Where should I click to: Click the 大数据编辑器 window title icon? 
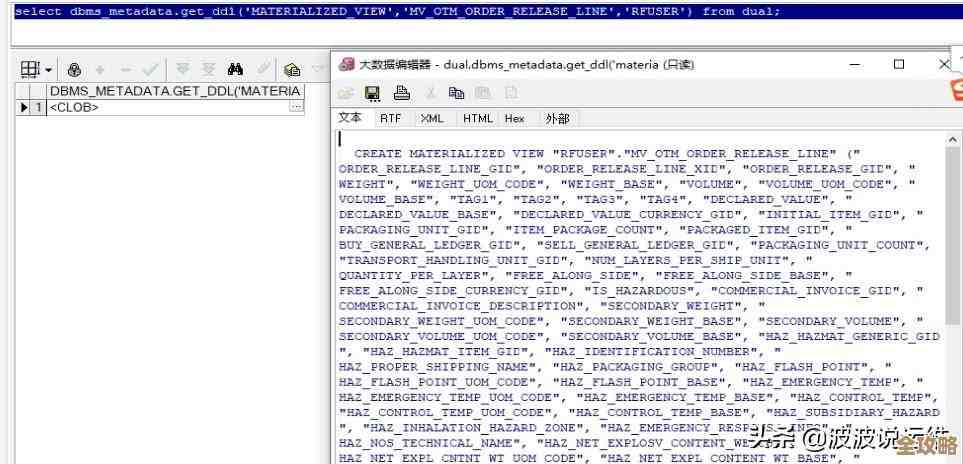click(347, 64)
